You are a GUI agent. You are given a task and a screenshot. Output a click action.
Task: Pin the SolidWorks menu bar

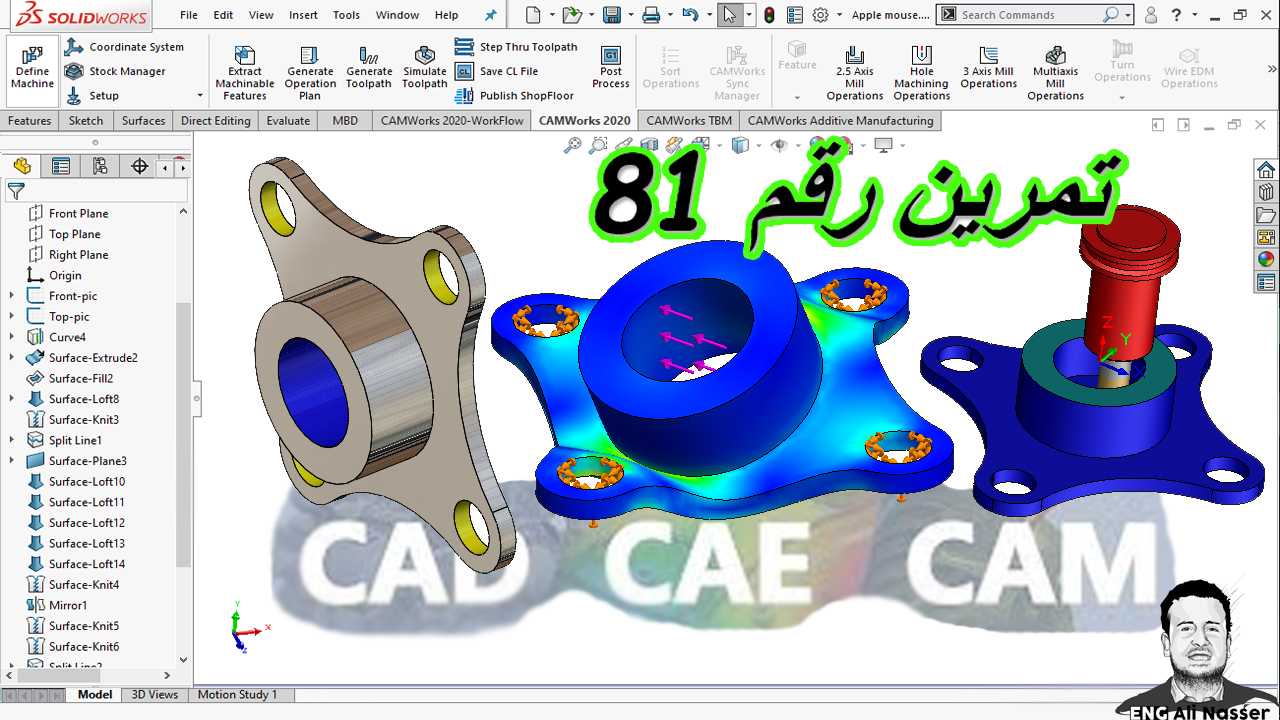click(x=490, y=15)
